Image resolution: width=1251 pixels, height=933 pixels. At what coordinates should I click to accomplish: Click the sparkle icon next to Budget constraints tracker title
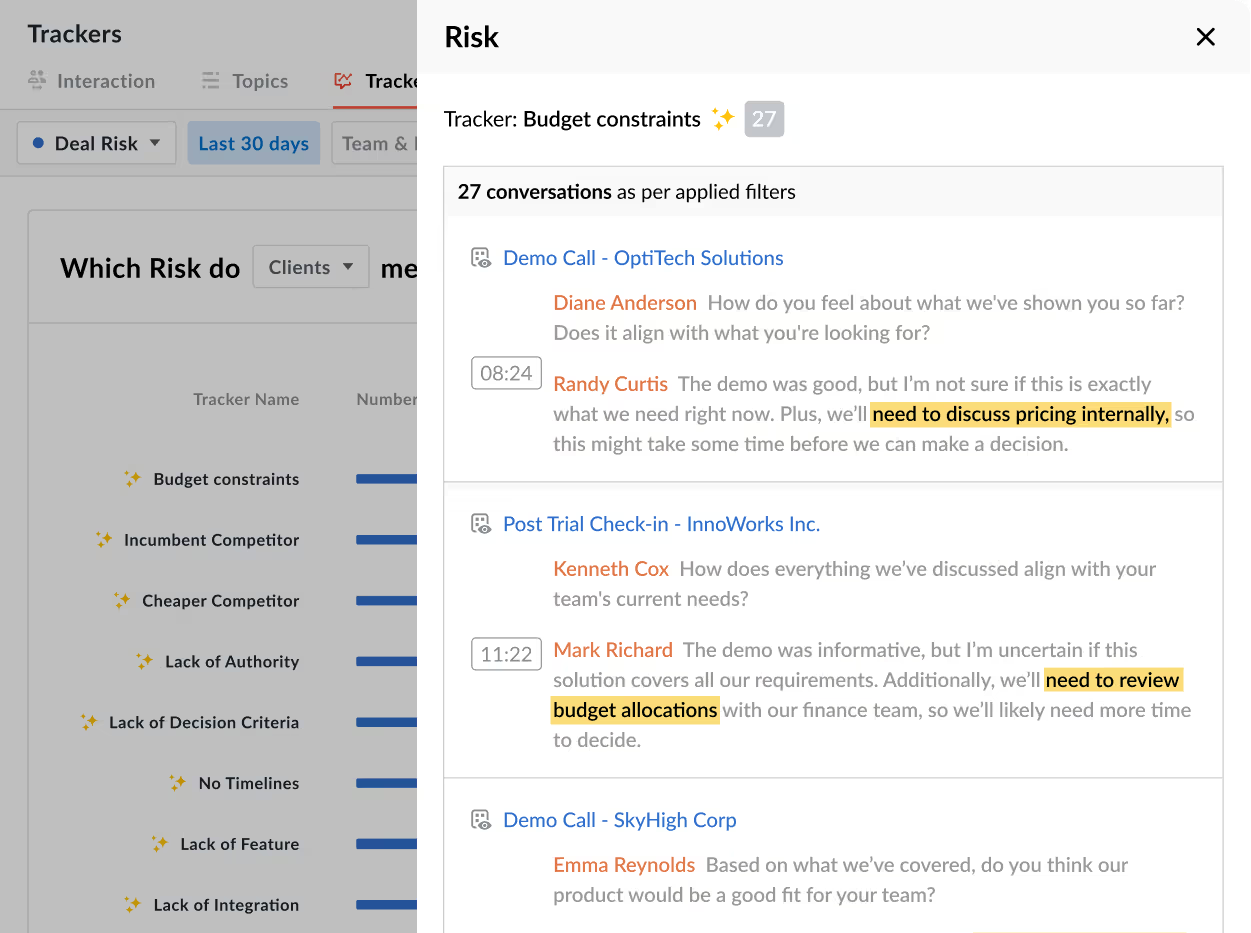[x=723, y=119]
